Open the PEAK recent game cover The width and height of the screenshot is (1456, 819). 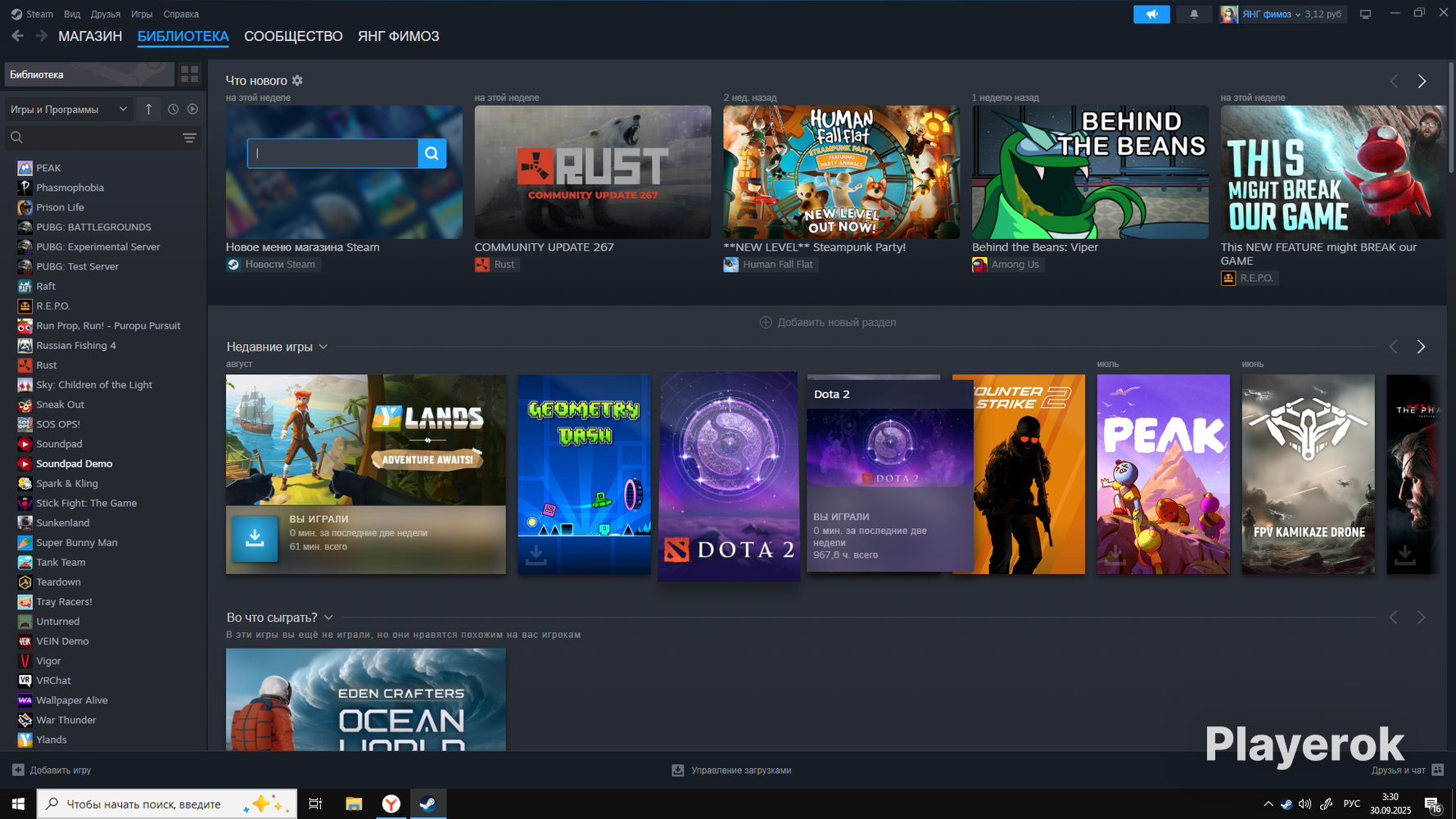(x=1163, y=474)
